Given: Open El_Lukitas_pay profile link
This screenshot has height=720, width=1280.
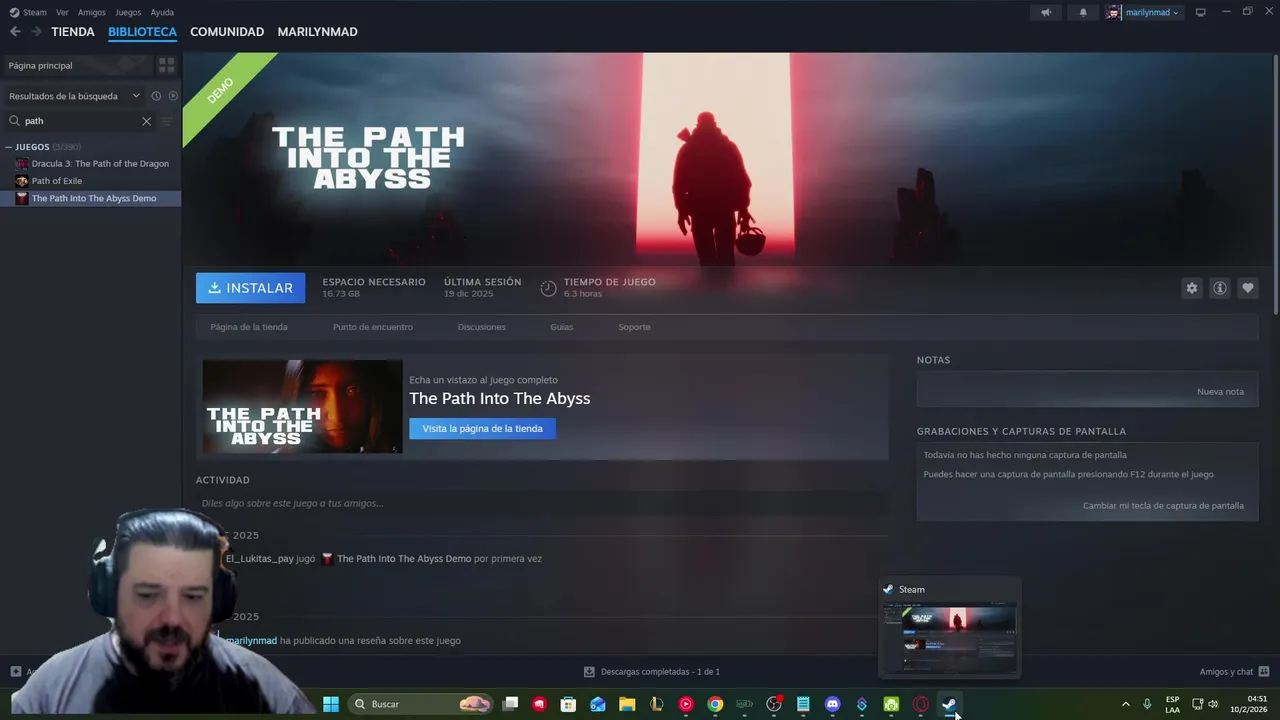Looking at the screenshot, I should pyautogui.click(x=260, y=559).
